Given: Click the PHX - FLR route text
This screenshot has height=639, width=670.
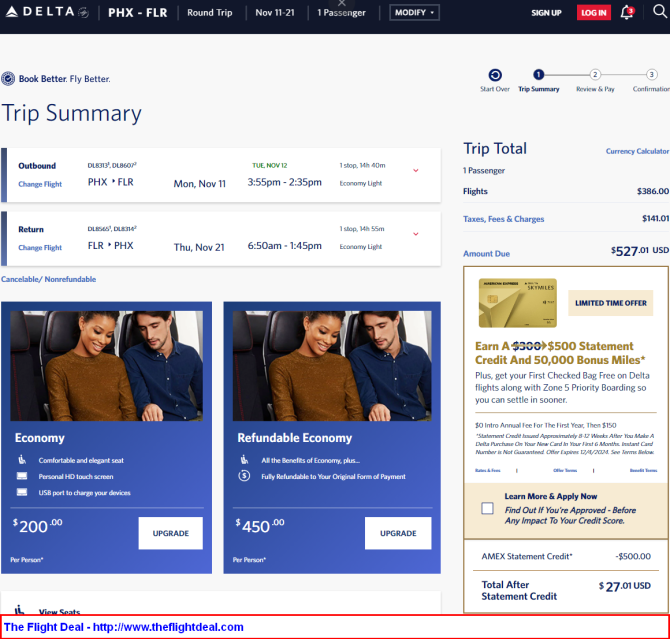Looking at the screenshot, I should (x=138, y=13).
